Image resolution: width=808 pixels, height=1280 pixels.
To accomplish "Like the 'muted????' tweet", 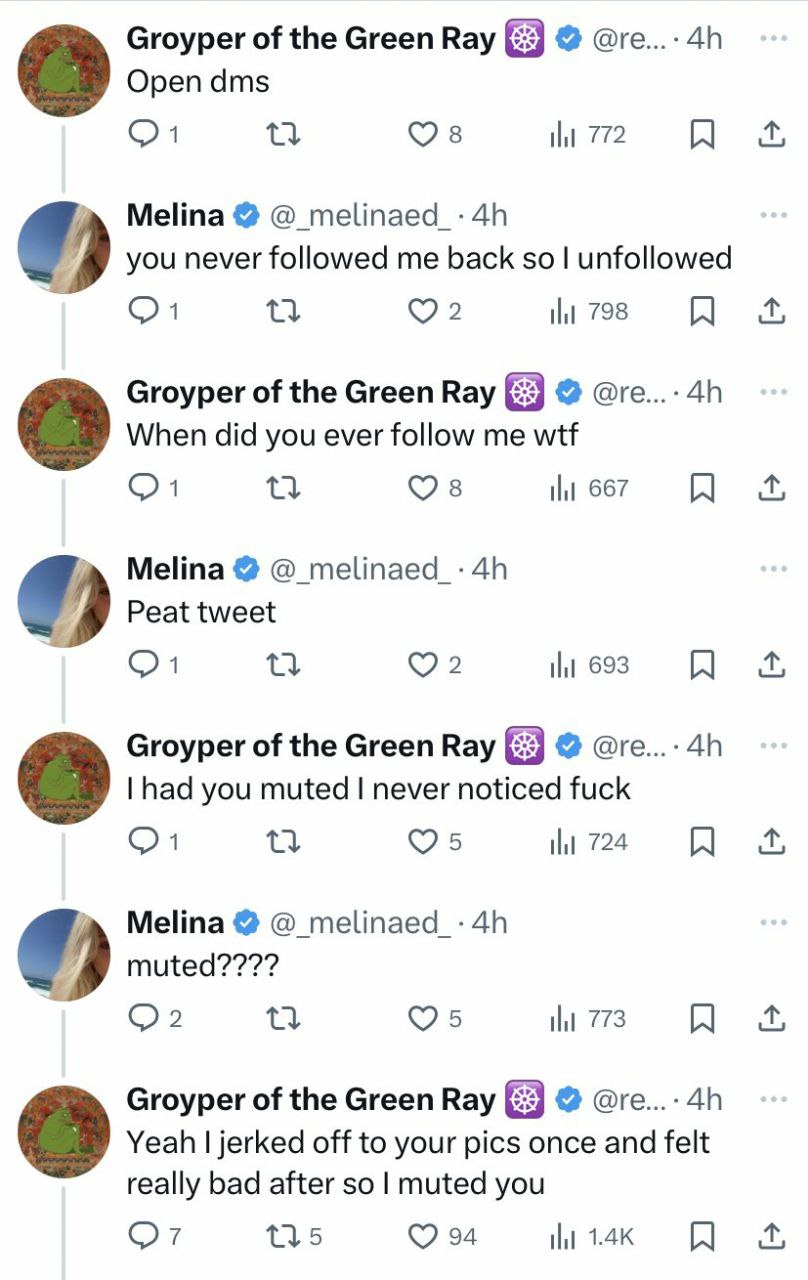I will [x=424, y=1019].
